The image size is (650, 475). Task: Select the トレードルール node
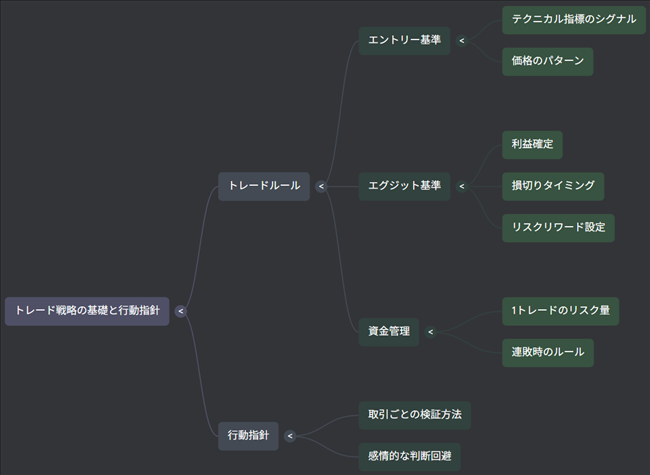(x=264, y=186)
